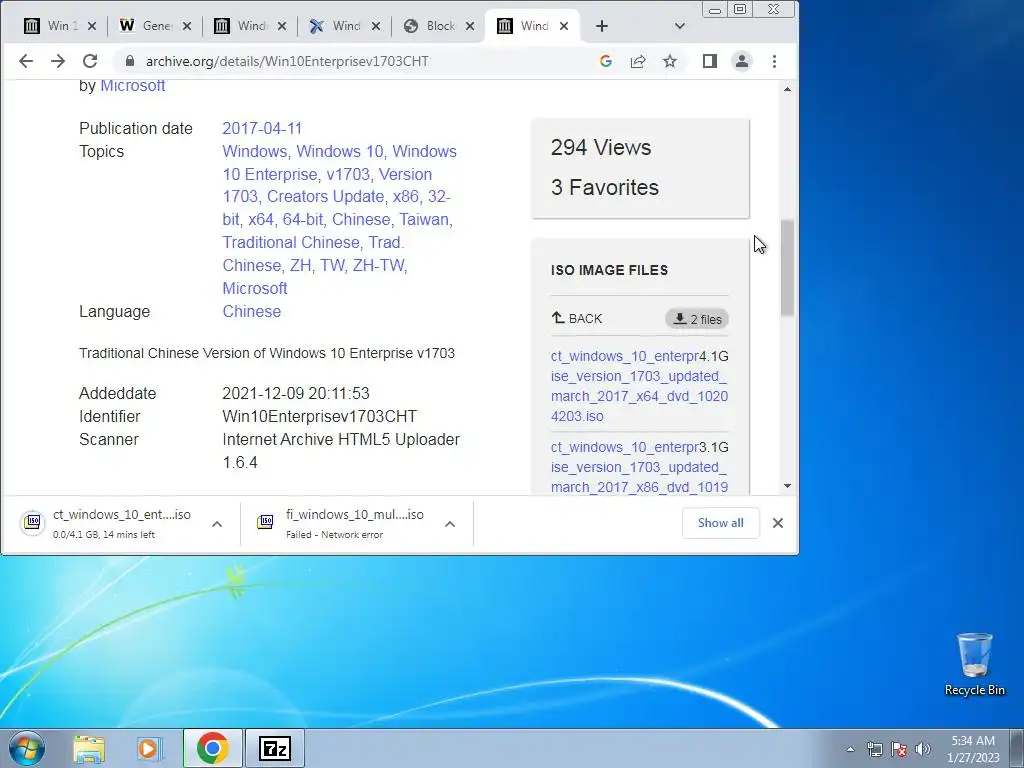
Task: Close the 'Block' tab
Action: 470,26
